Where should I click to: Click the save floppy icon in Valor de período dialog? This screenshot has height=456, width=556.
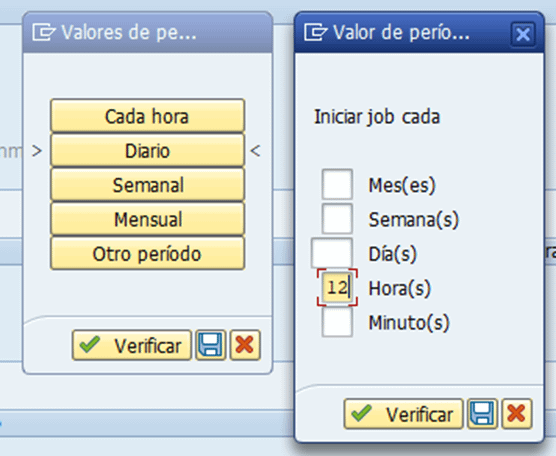[482, 414]
